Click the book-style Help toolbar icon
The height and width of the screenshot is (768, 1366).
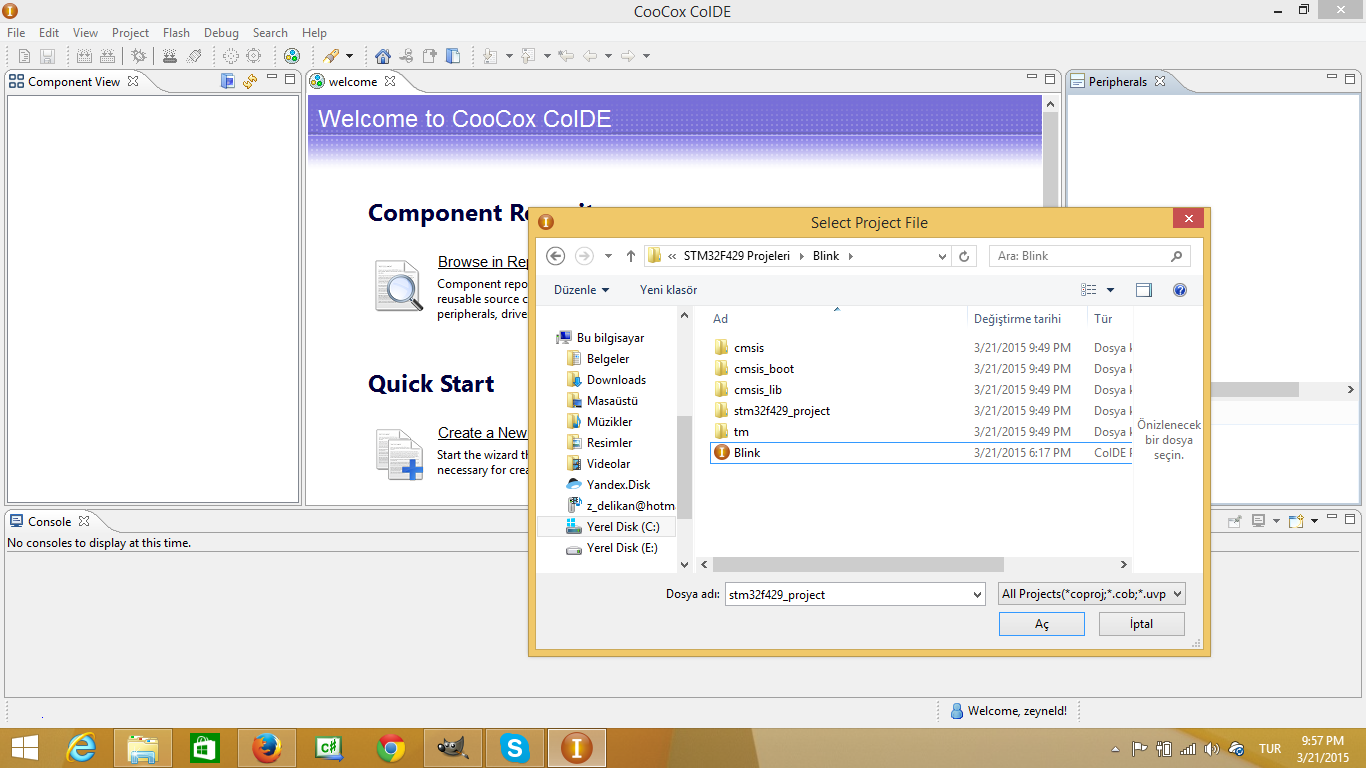(453, 56)
